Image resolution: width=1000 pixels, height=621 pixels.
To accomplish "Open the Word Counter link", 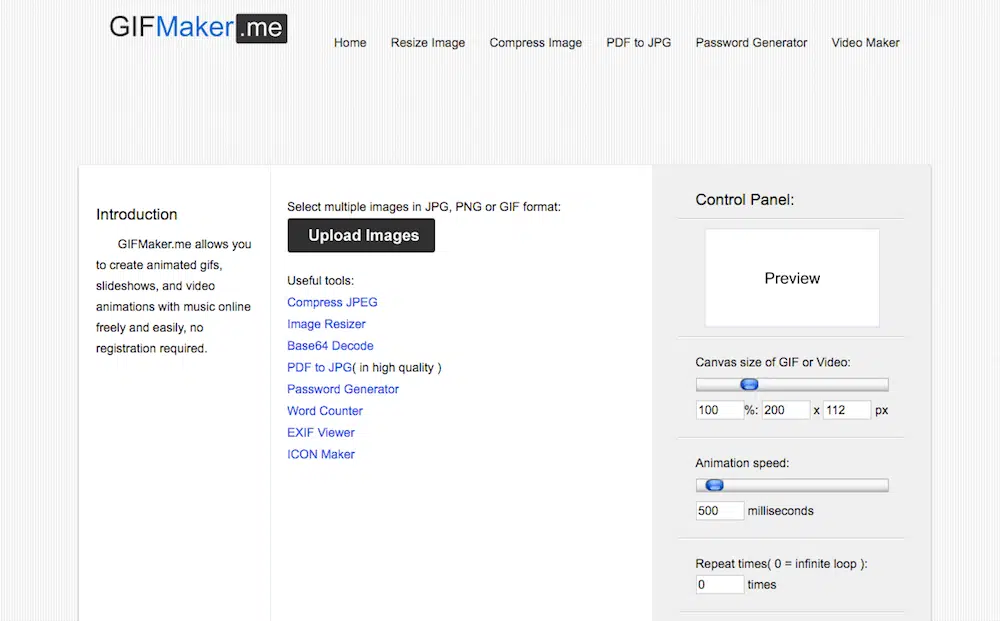I will pos(325,411).
